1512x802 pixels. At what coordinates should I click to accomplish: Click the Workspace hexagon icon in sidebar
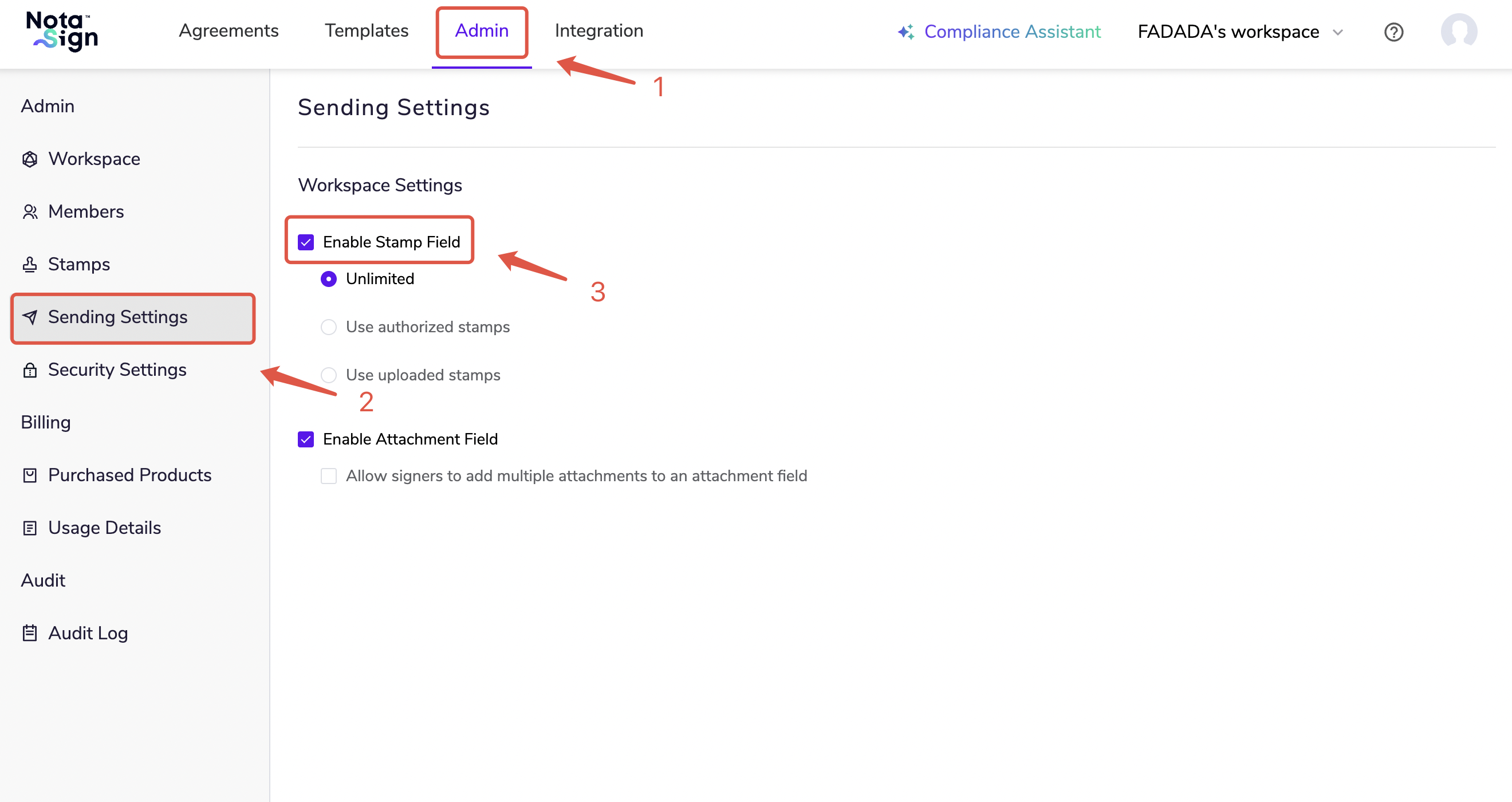point(30,159)
